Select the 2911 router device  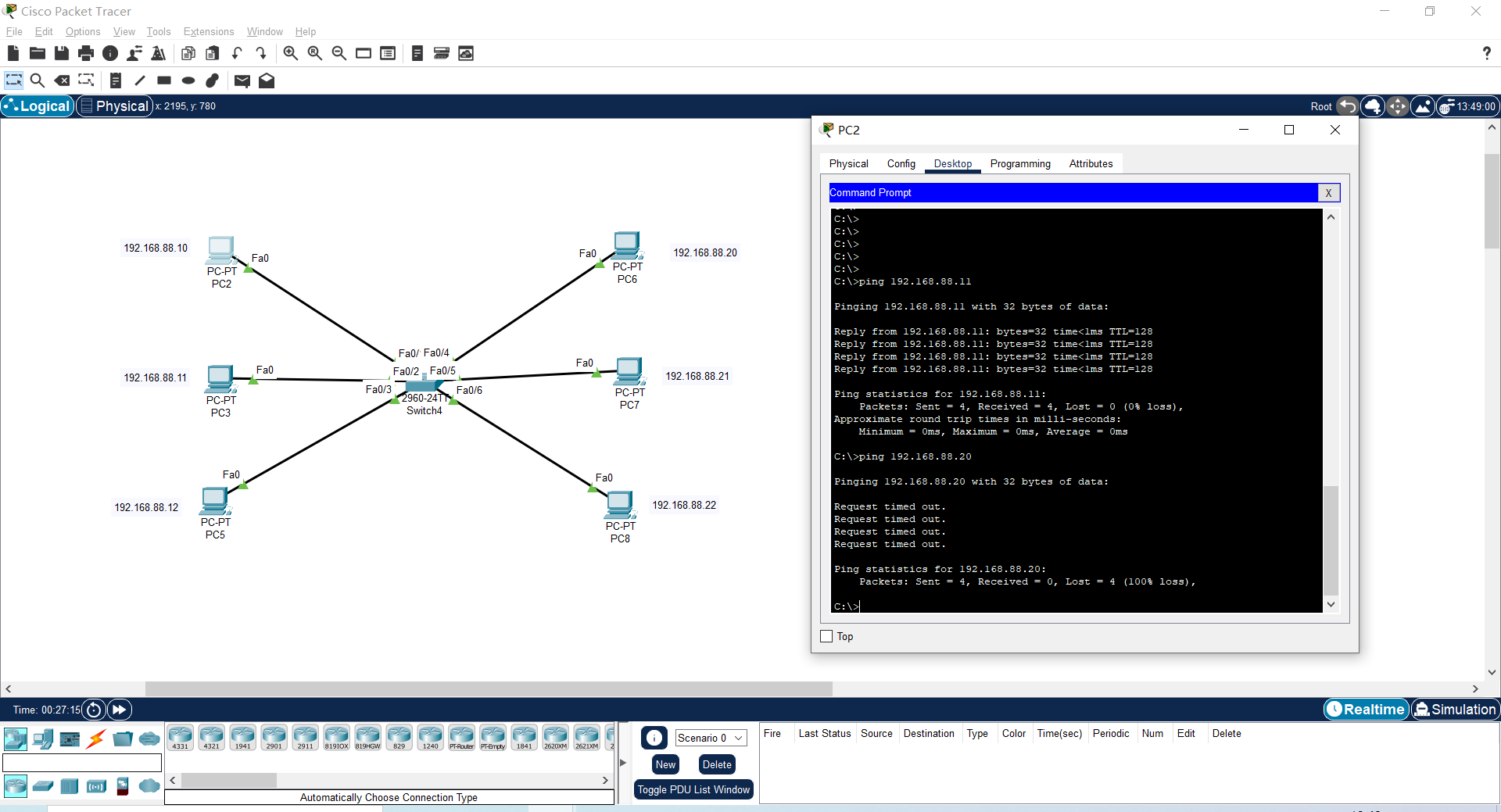coord(306,738)
